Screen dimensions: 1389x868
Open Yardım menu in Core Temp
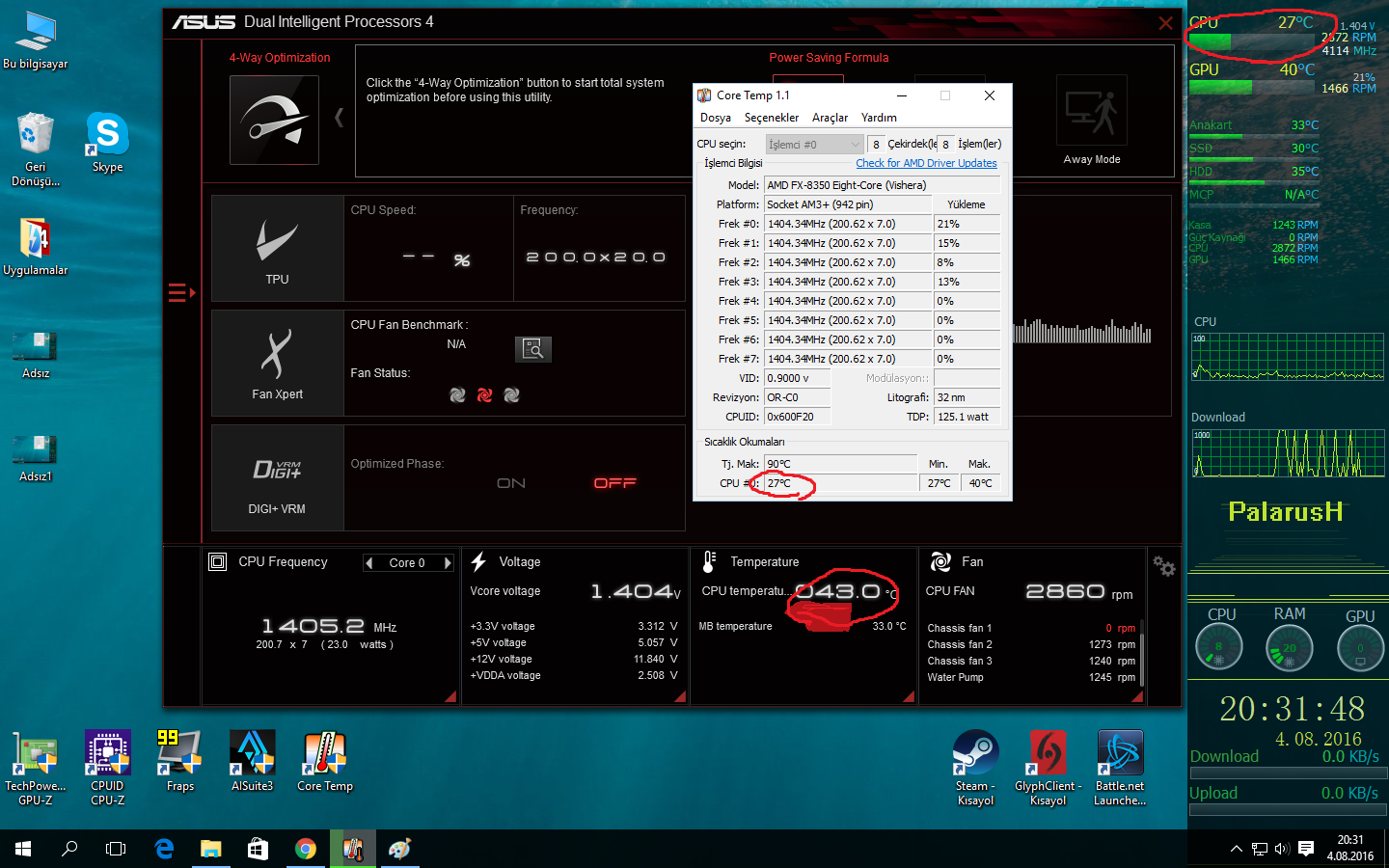click(879, 118)
